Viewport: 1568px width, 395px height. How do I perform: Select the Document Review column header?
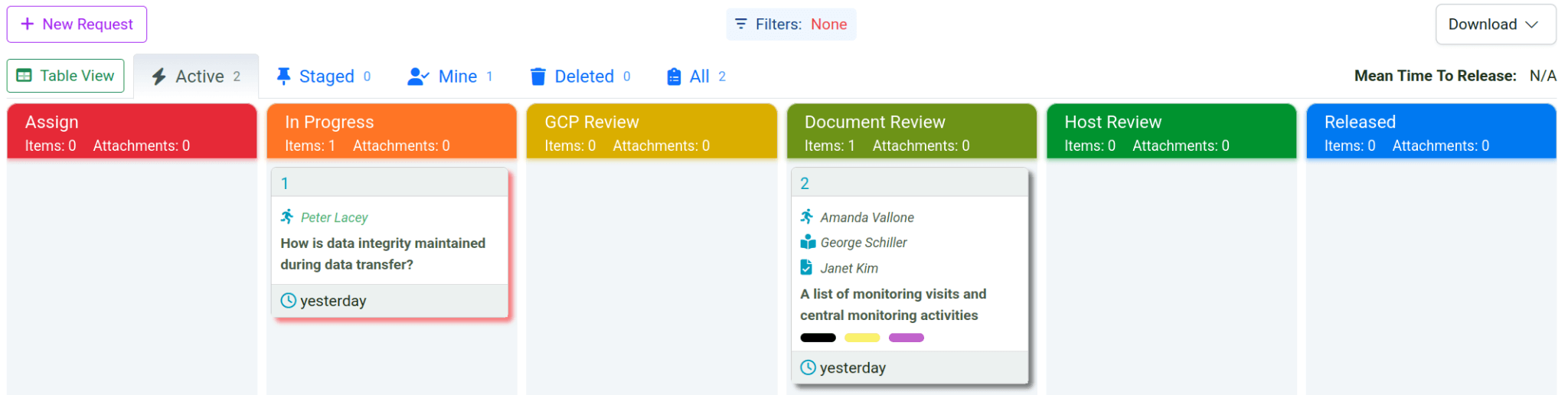coord(911,132)
